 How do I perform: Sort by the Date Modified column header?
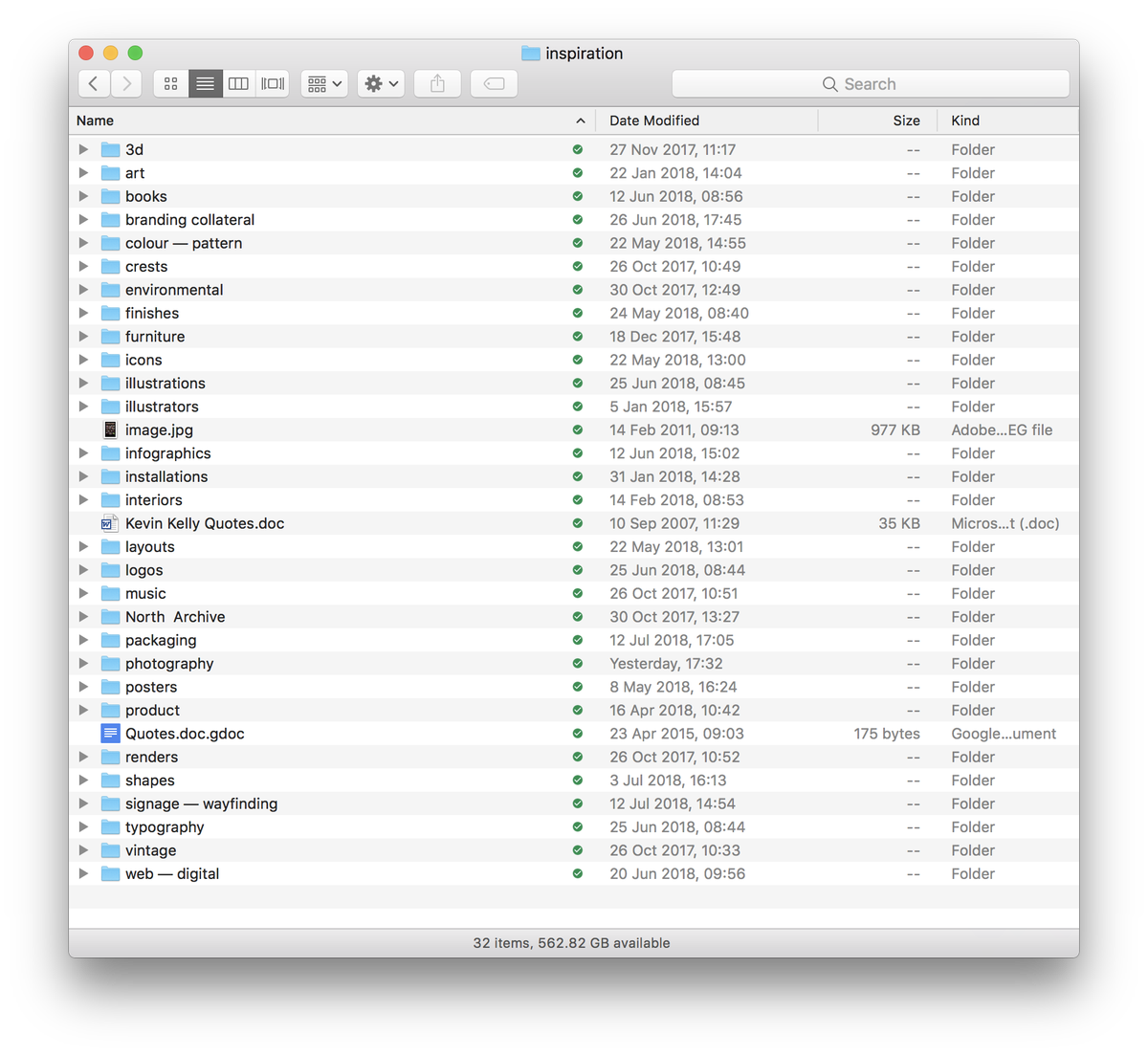click(707, 121)
